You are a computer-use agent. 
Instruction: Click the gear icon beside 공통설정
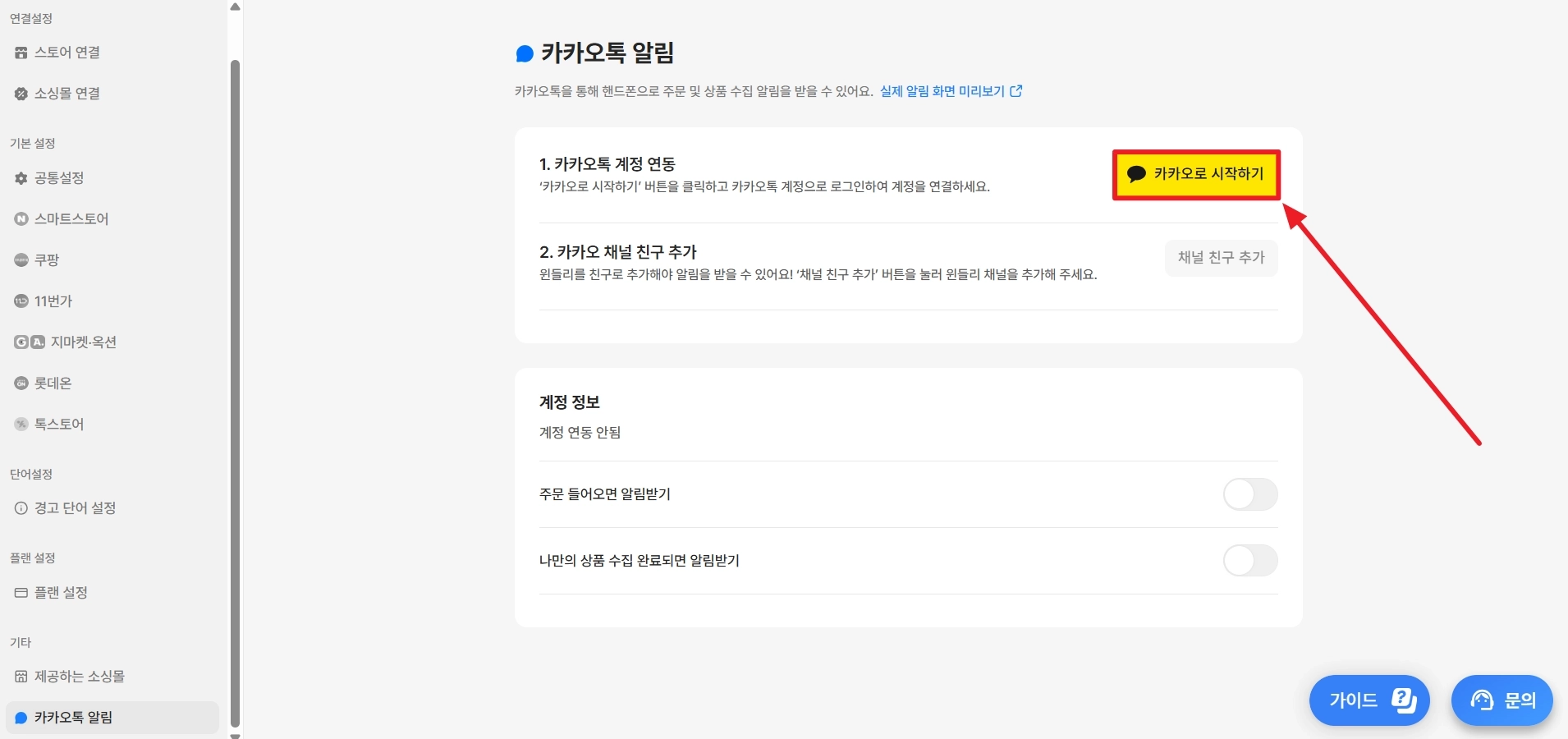[21, 178]
